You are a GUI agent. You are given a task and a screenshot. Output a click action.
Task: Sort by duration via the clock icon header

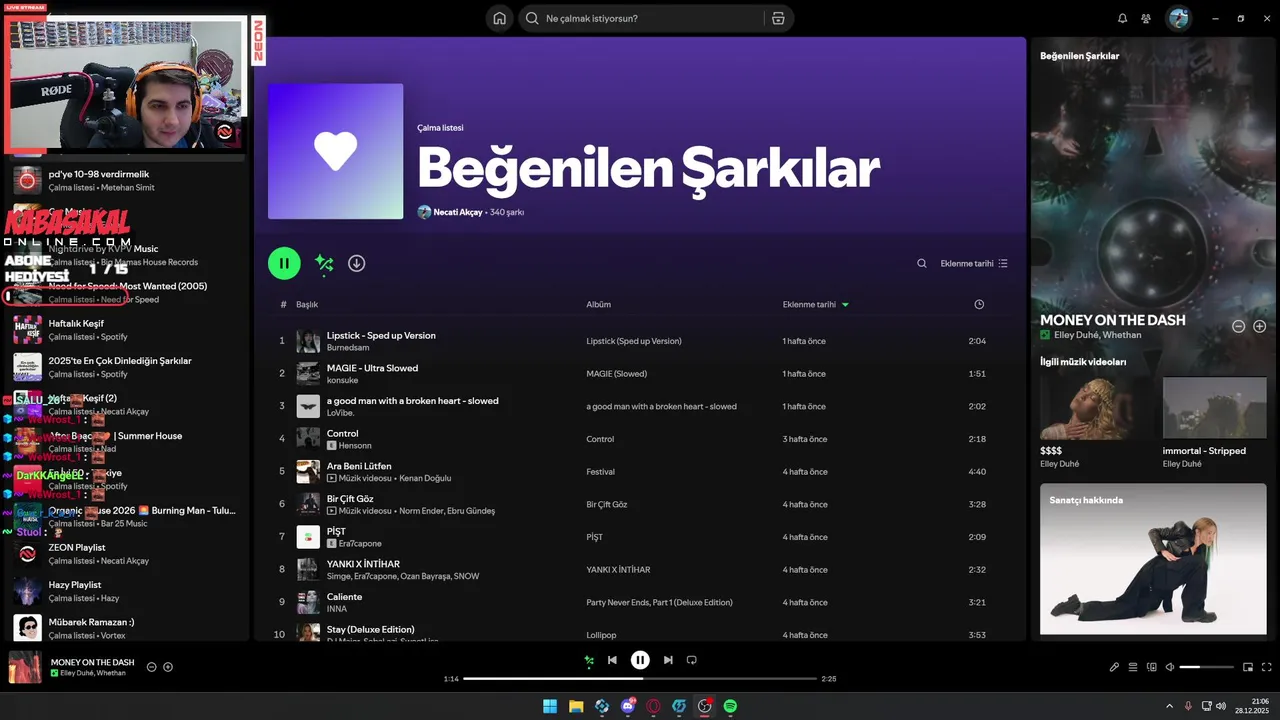(979, 304)
